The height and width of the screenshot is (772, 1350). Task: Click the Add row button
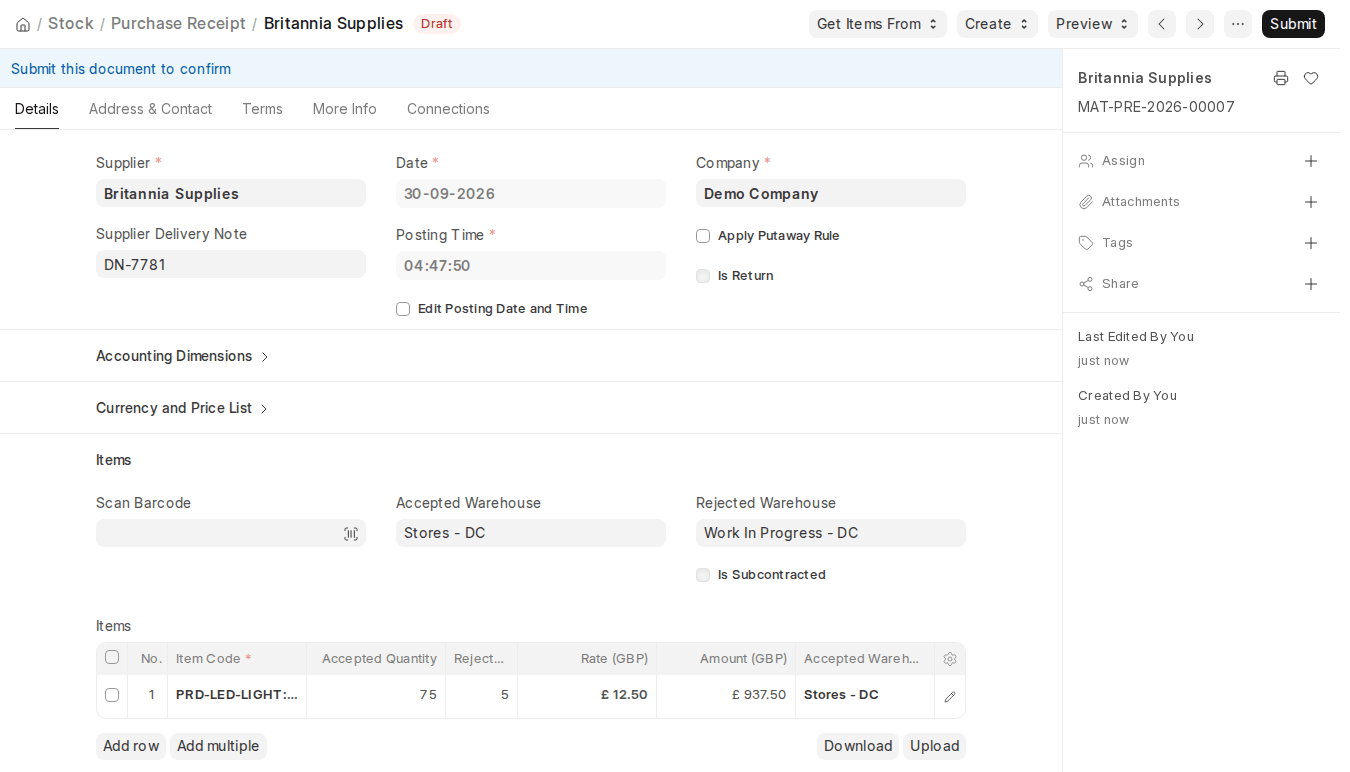click(x=131, y=746)
